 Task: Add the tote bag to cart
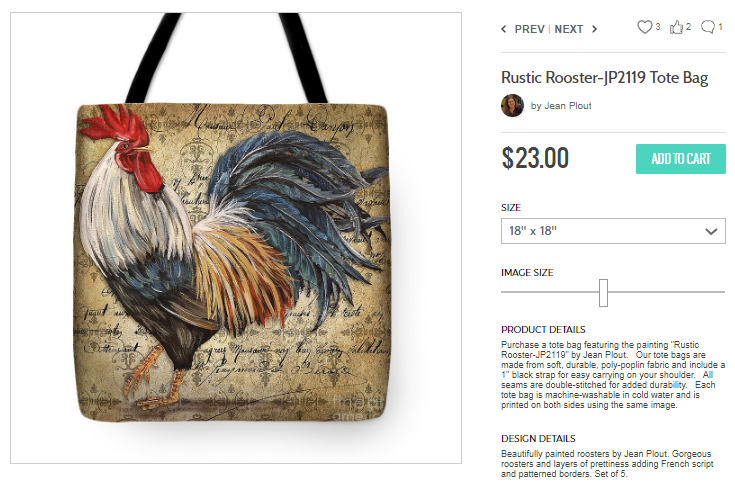point(681,159)
